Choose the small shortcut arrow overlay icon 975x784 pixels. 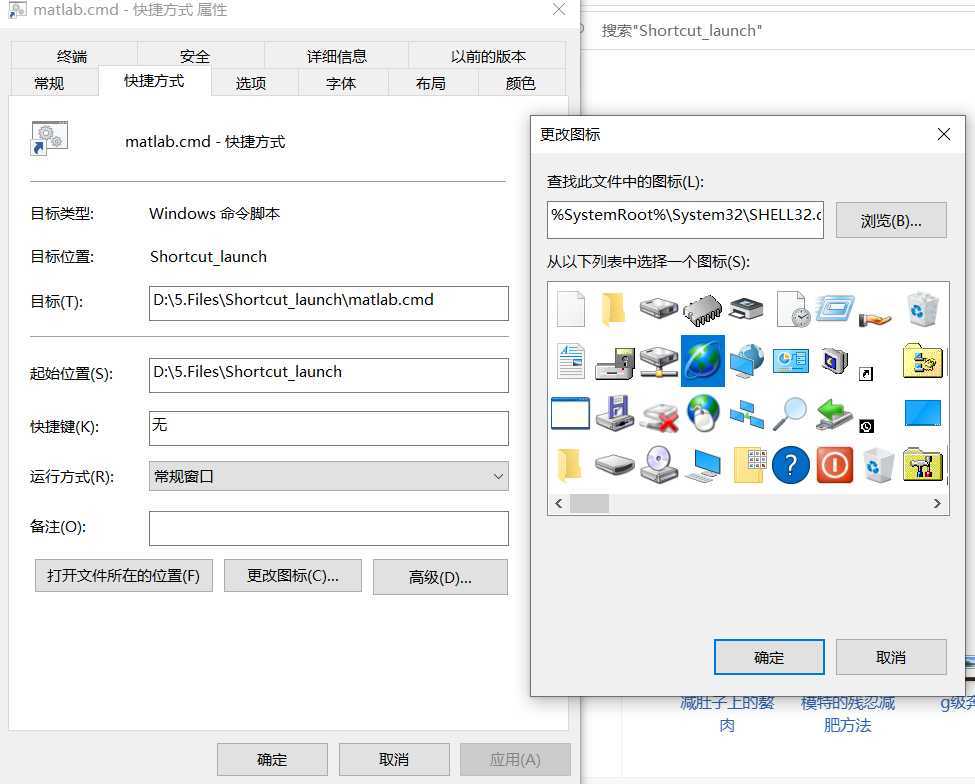pos(866,374)
